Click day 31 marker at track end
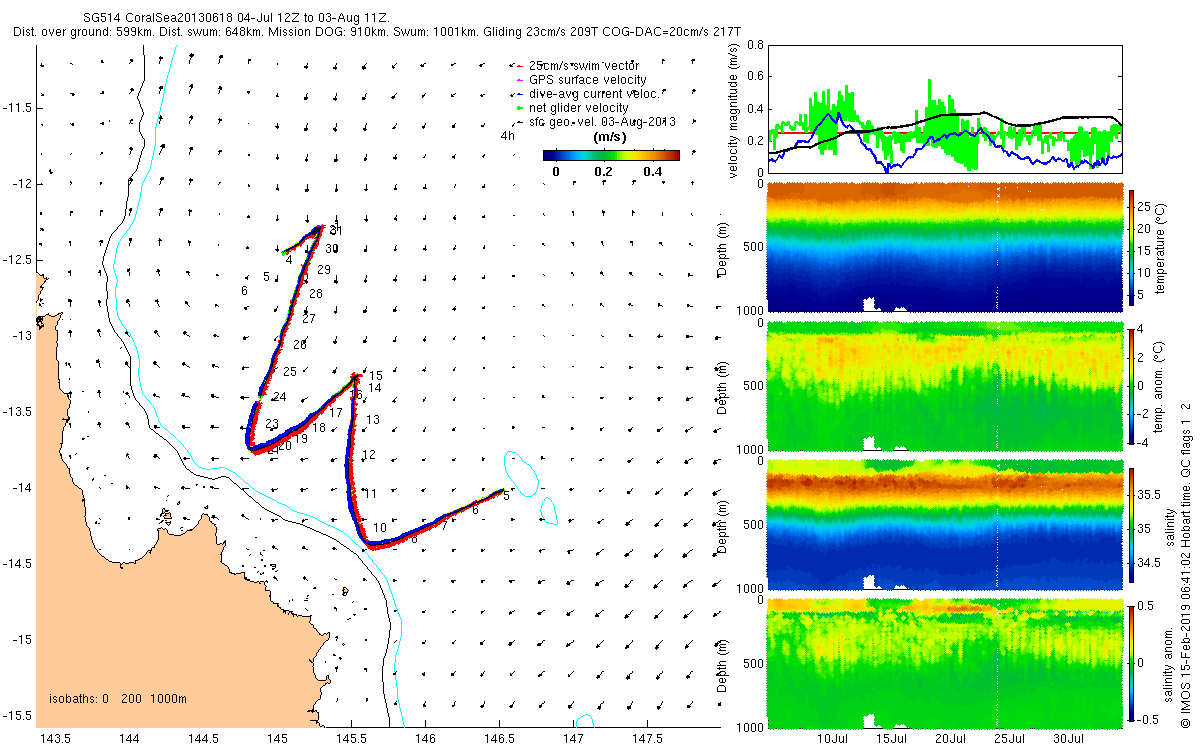This screenshot has width=1200, height=750. tap(336, 230)
